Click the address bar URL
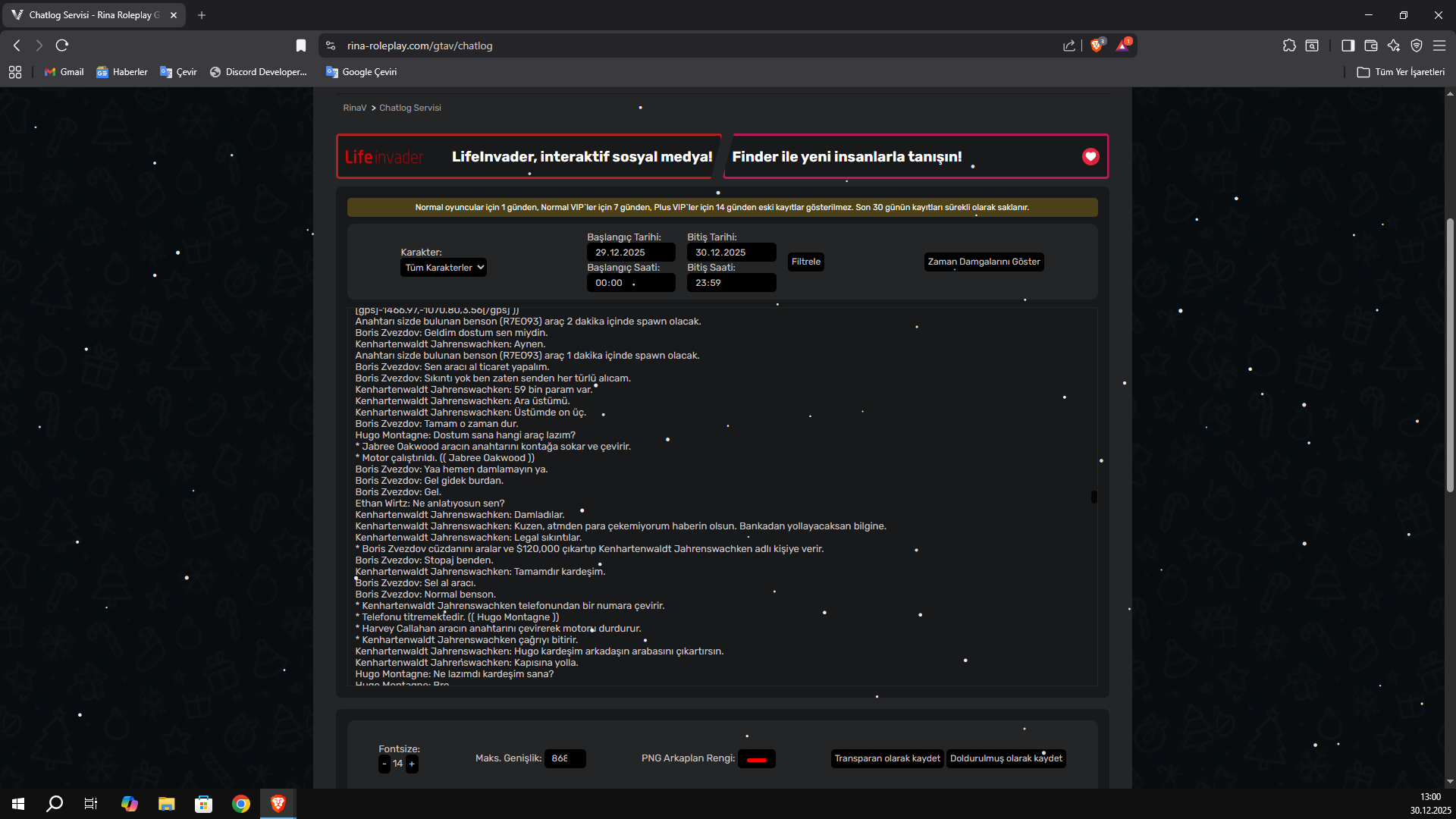 (419, 45)
